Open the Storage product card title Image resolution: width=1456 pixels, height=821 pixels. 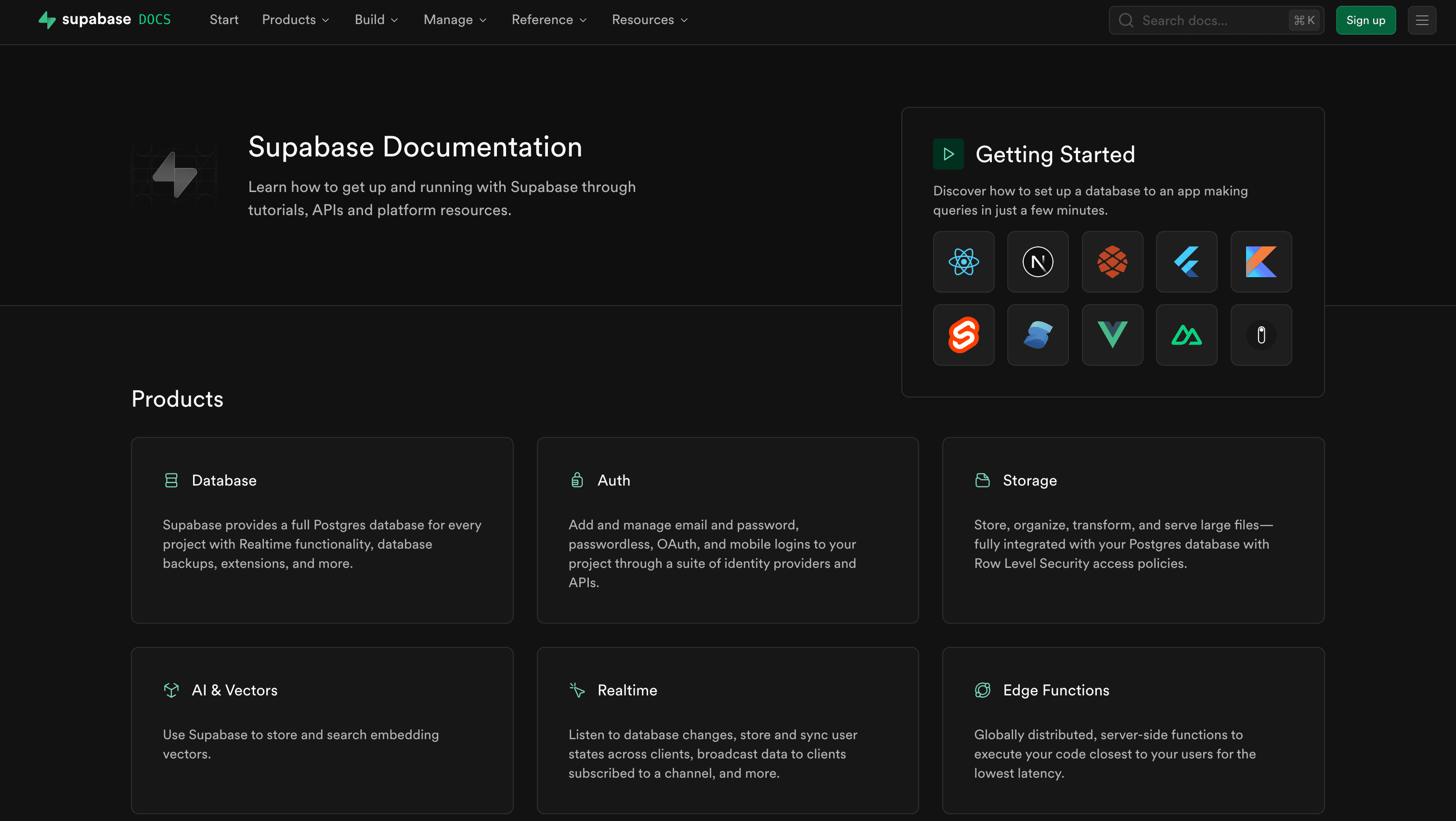click(x=1029, y=480)
